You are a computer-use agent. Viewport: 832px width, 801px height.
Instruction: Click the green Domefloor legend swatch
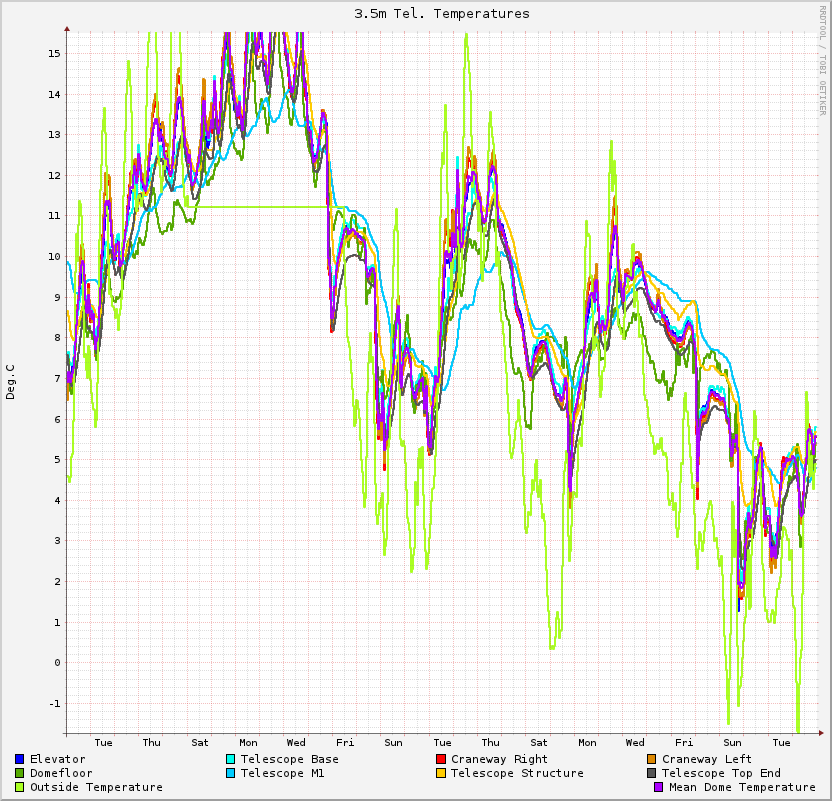20,773
